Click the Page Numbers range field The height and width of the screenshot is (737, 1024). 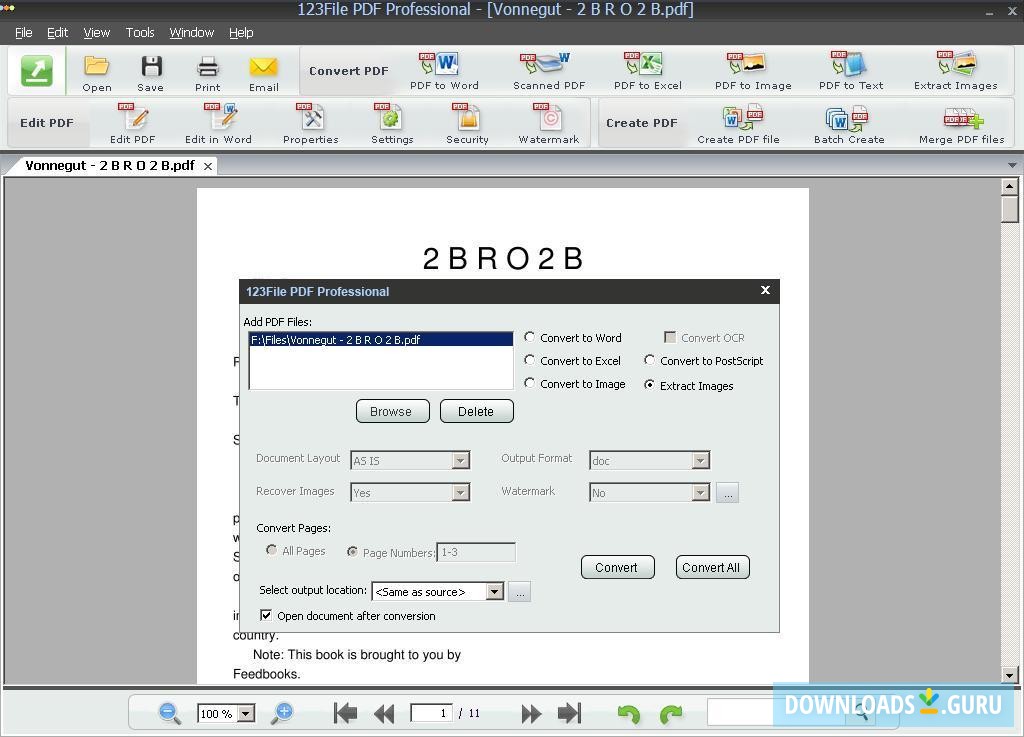pyautogui.click(x=476, y=552)
